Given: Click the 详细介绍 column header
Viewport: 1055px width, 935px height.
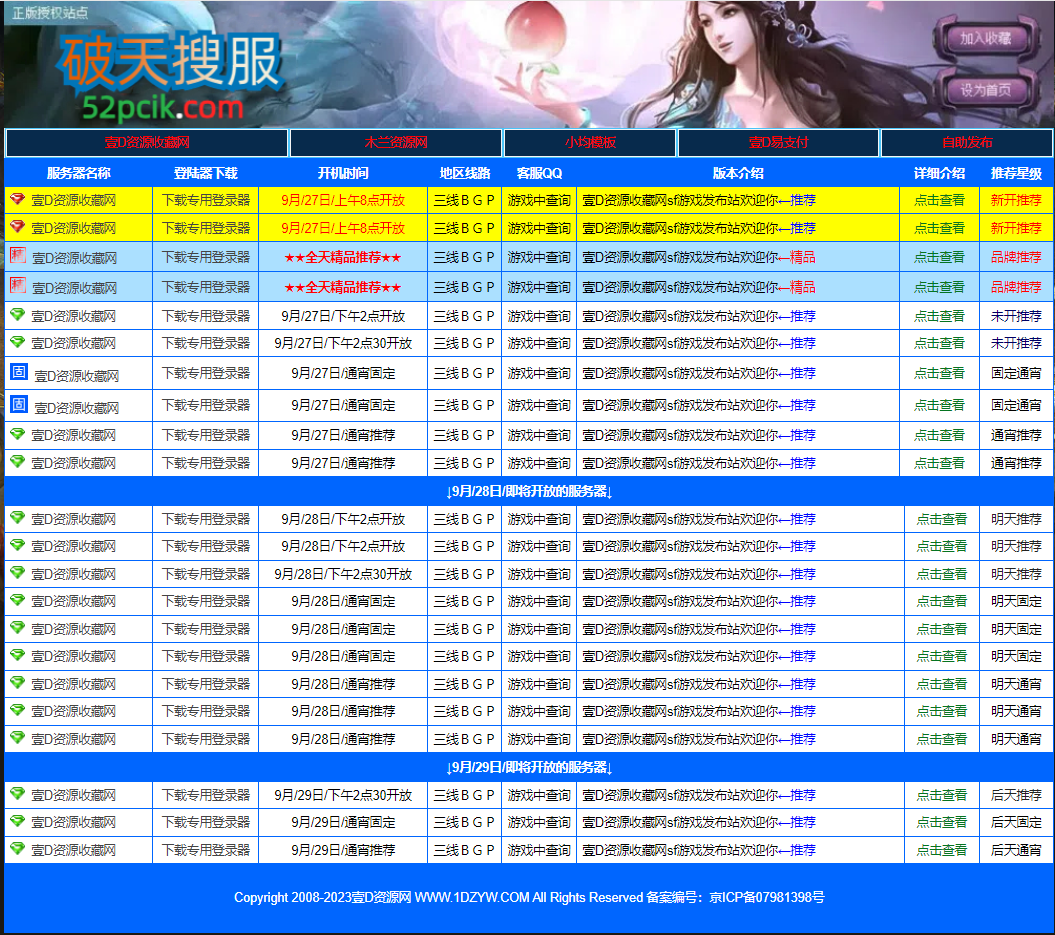Looking at the screenshot, I should (x=939, y=174).
